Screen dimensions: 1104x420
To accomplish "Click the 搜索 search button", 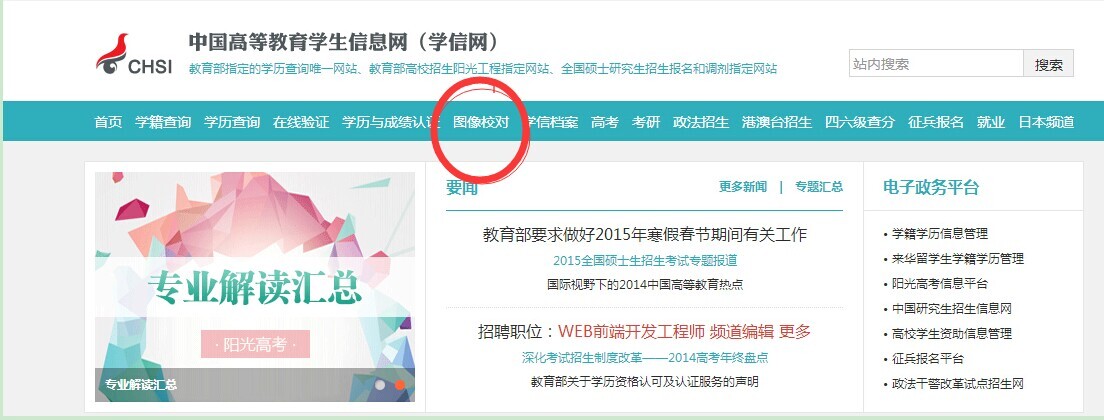I will click(1048, 64).
